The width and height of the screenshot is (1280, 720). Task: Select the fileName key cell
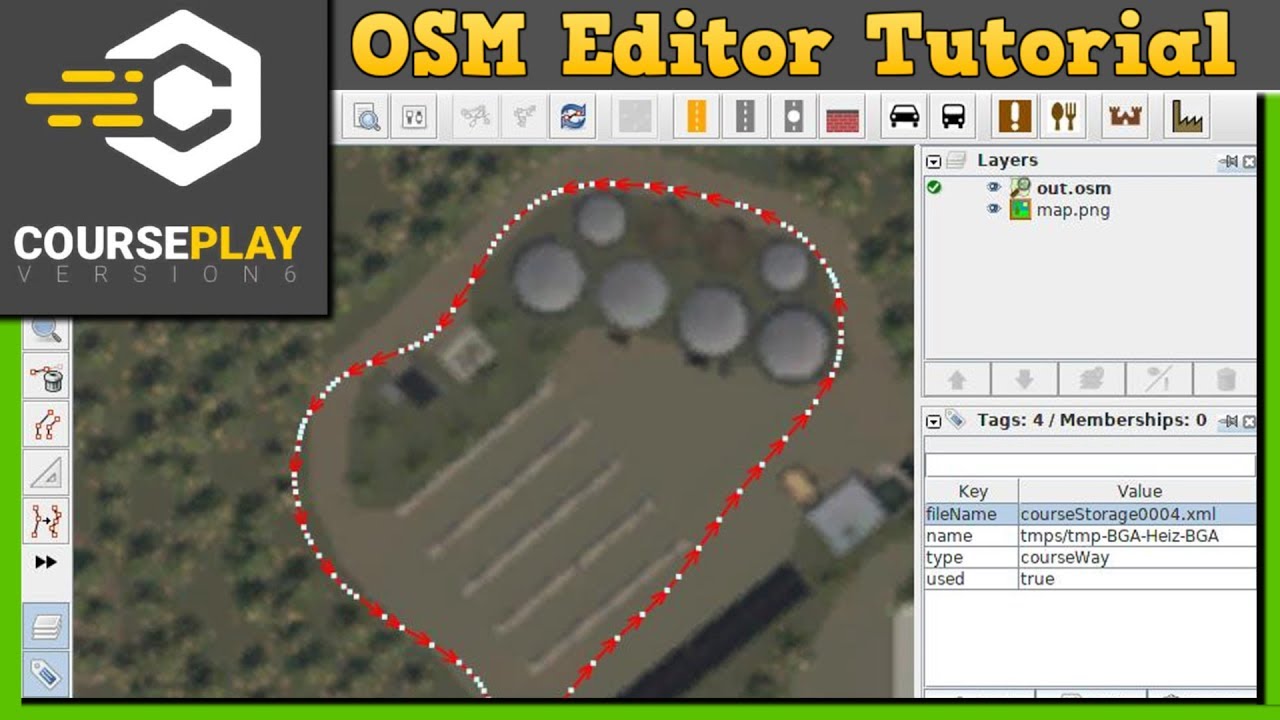tap(971, 514)
